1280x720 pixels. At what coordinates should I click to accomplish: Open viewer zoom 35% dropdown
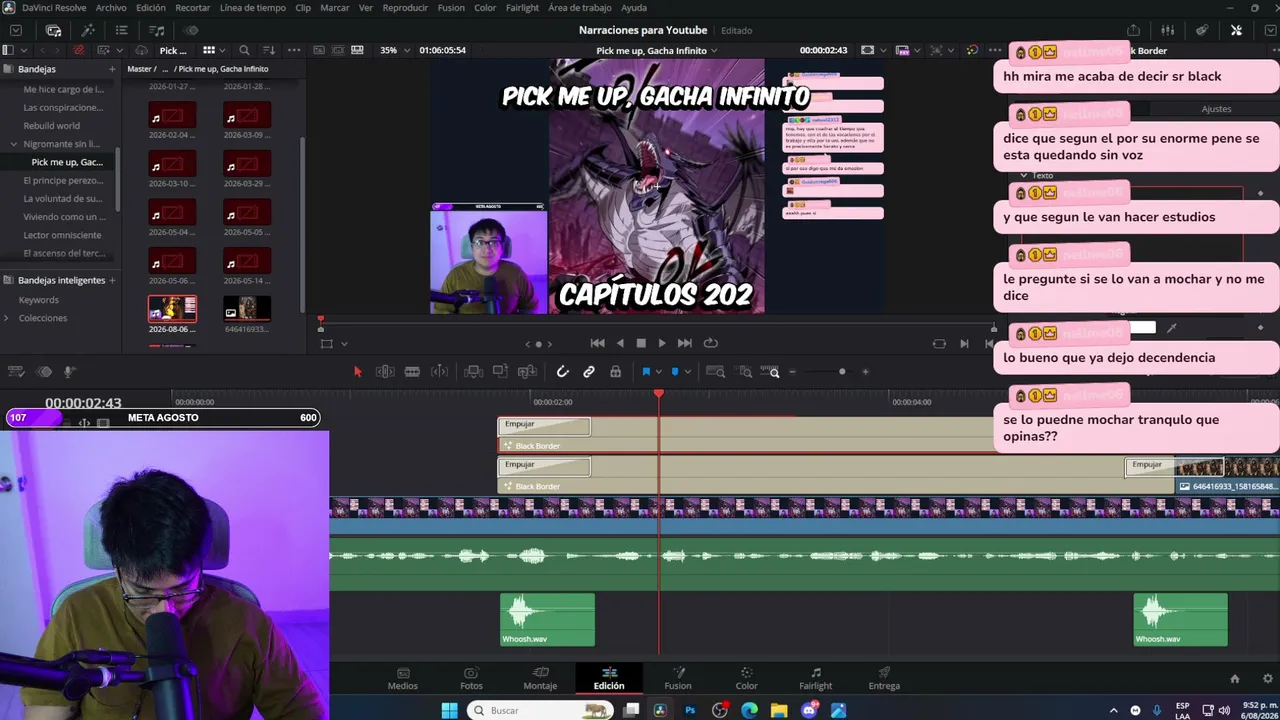click(x=393, y=50)
